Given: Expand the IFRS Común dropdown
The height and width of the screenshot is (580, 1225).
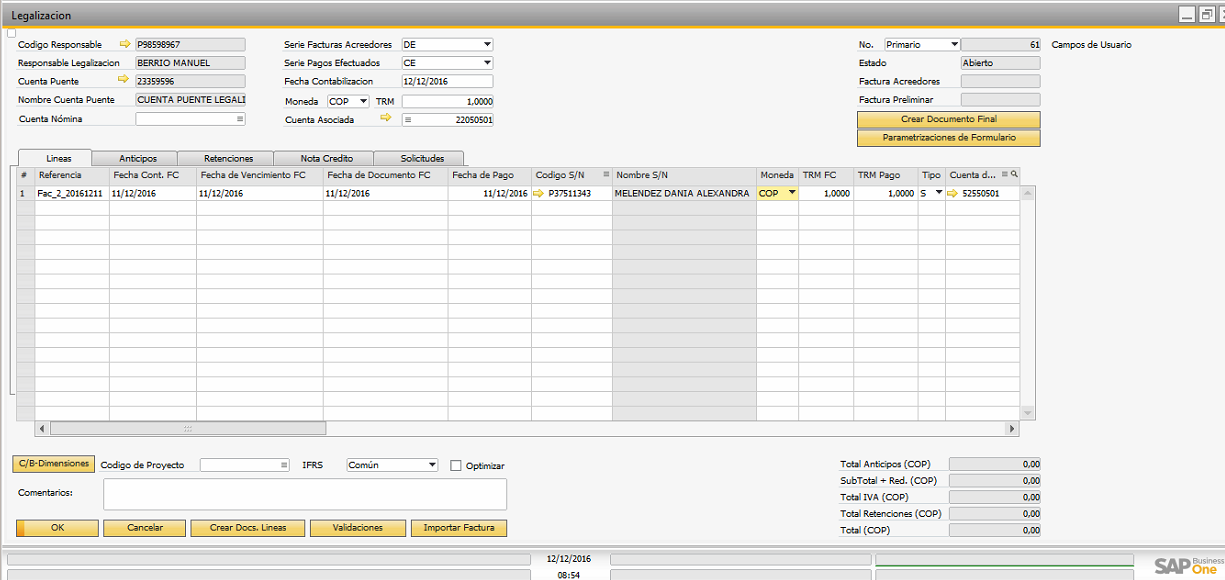Looking at the screenshot, I should coord(432,465).
